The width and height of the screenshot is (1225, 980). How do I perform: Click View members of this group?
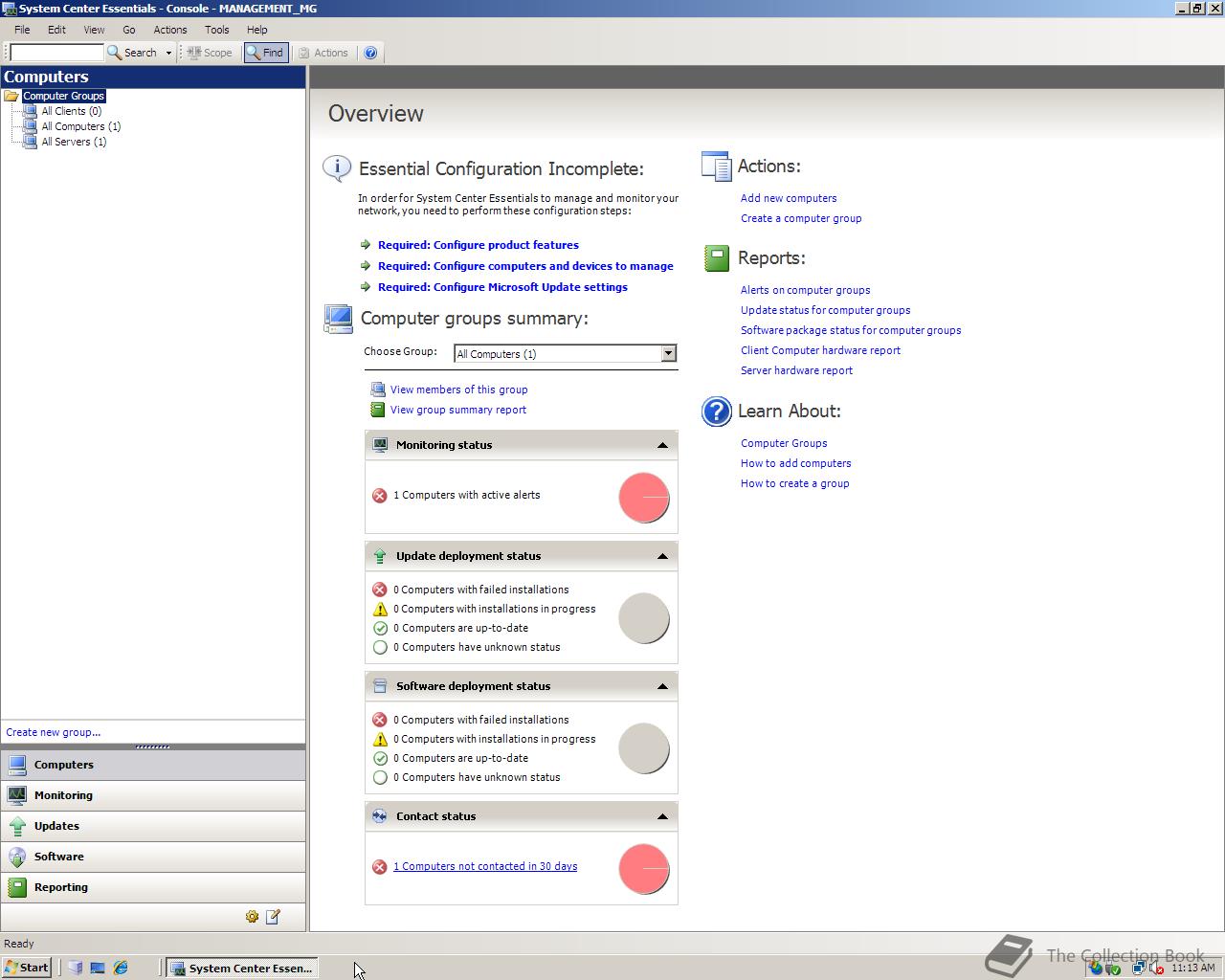(x=458, y=390)
